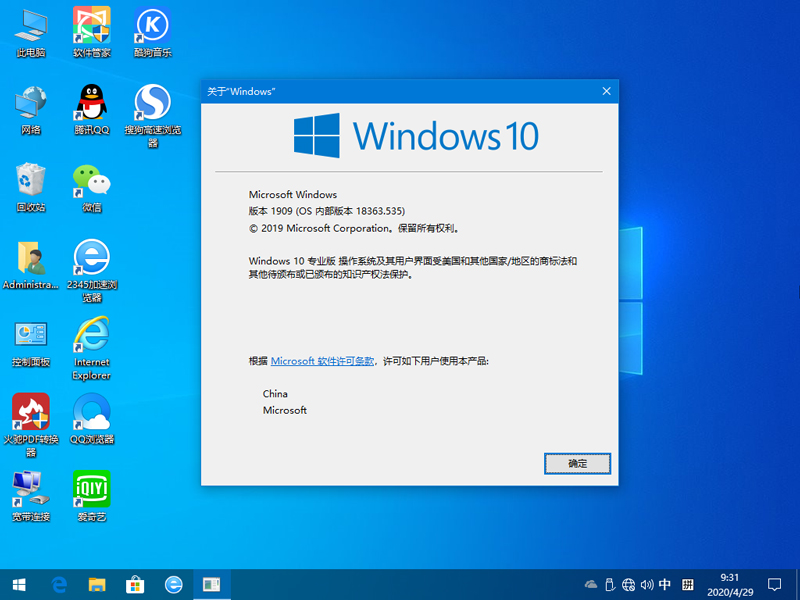
Task: Launch 酷狗音乐 from the desktop
Action: point(151,25)
